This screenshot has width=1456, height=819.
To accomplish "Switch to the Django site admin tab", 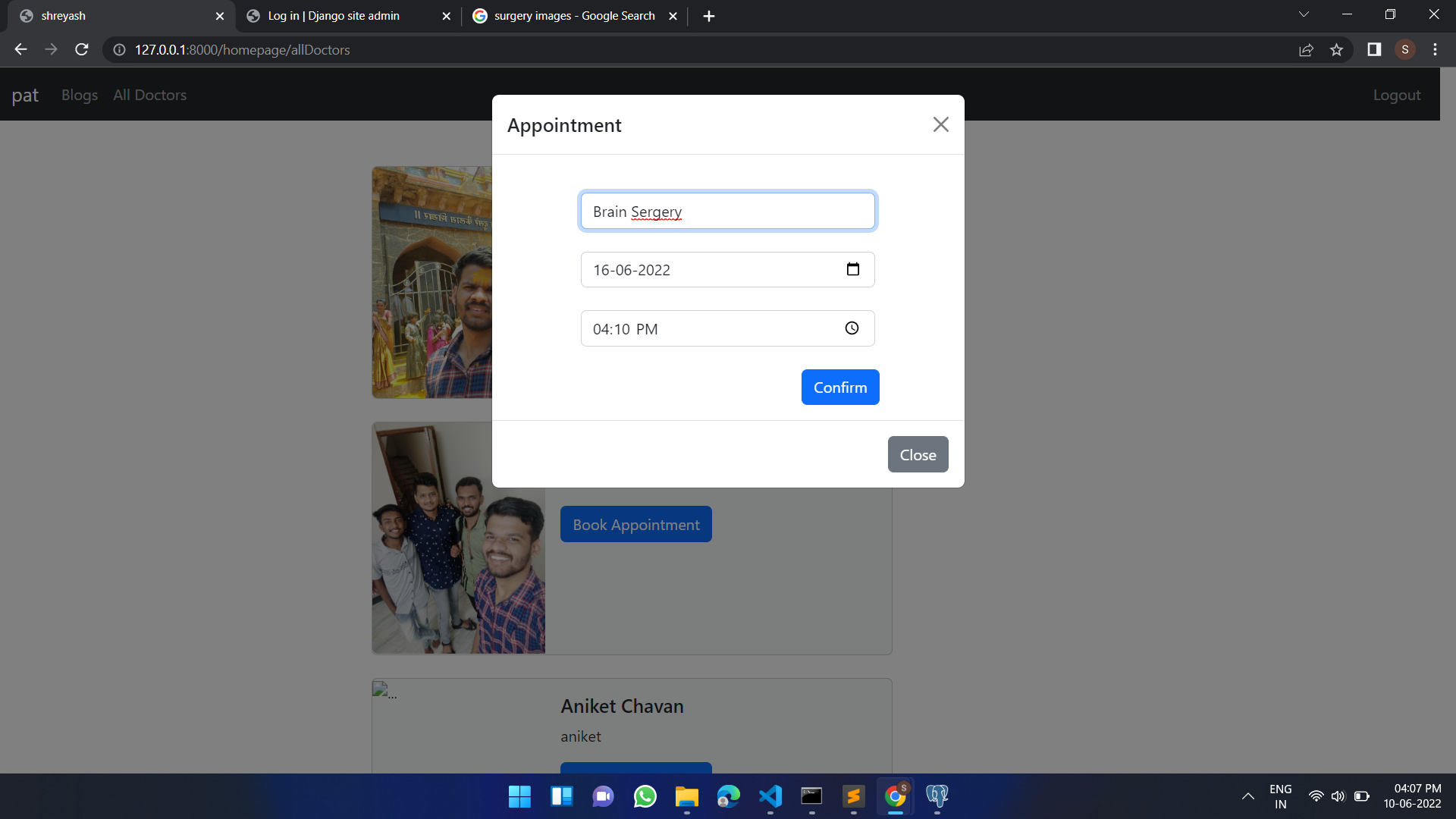I will pyautogui.click(x=334, y=15).
